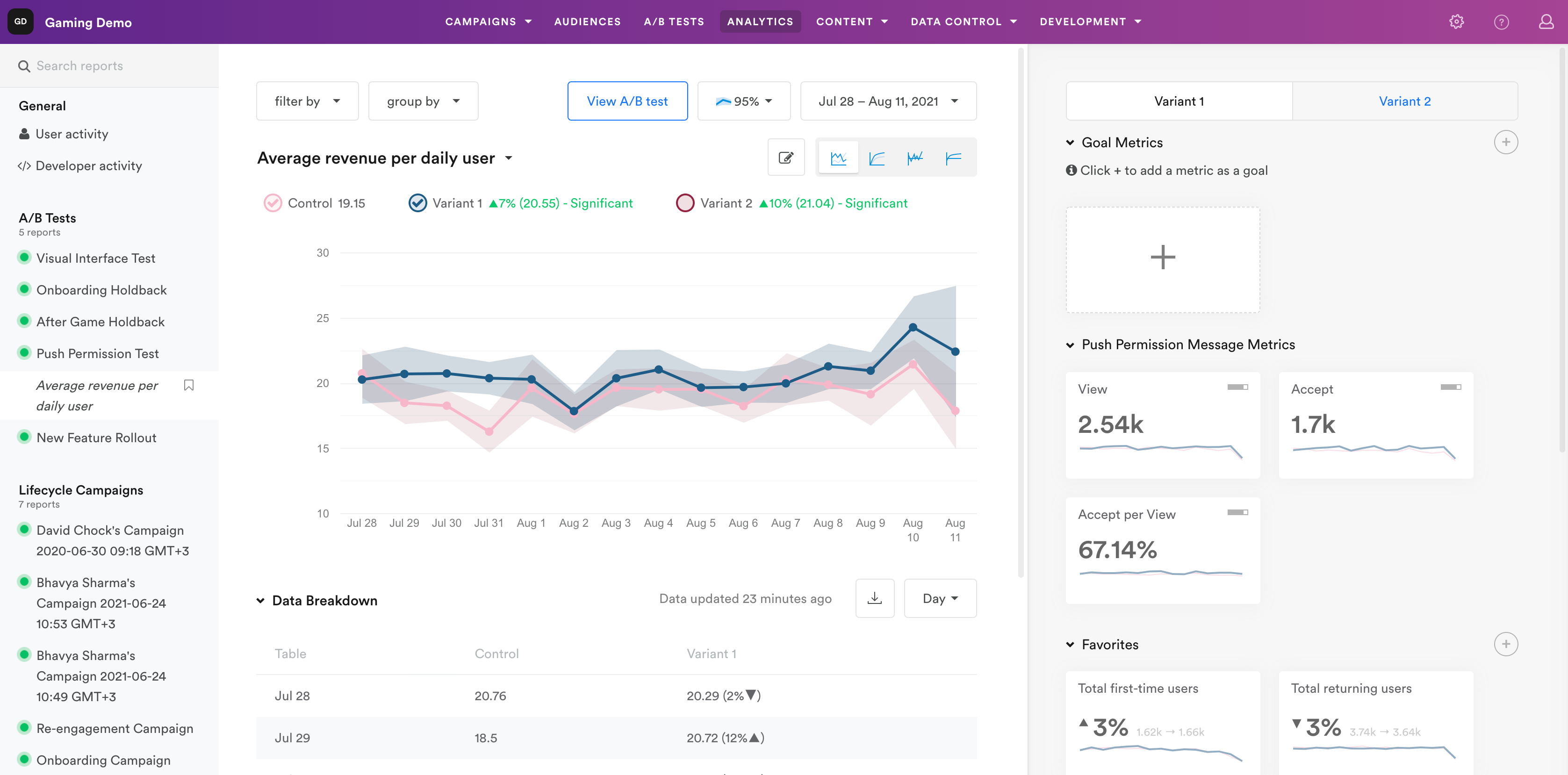Click the GD app logo badge
Viewport: 1568px width, 775px height.
click(21, 22)
